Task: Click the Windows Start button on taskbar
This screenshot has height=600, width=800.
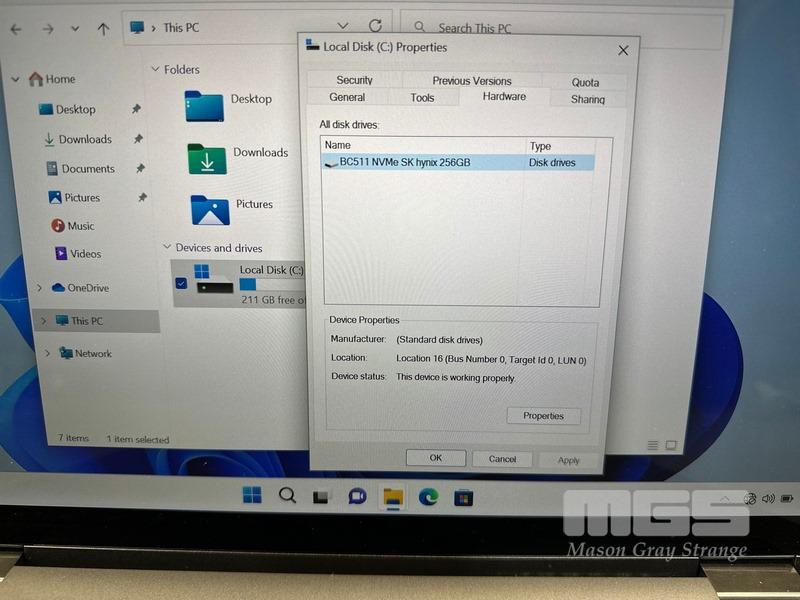Action: pyautogui.click(x=252, y=495)
